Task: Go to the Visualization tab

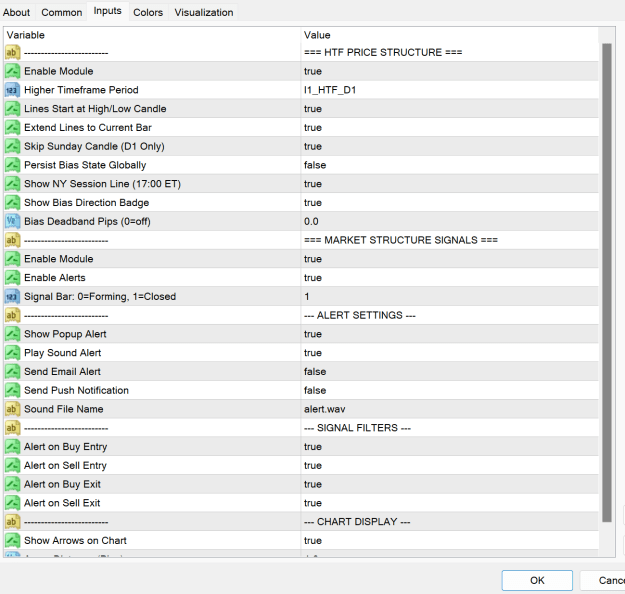Action: point(204,12)
